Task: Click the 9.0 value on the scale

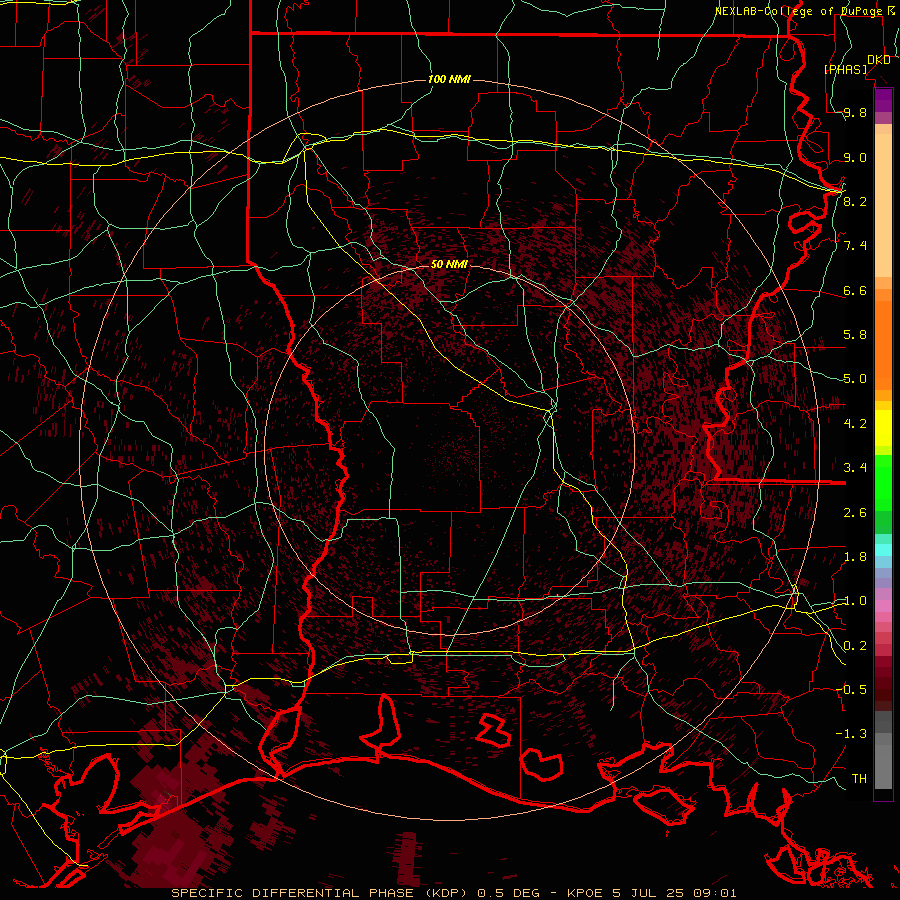Action: pyautogui.click(x=855, y=157)
